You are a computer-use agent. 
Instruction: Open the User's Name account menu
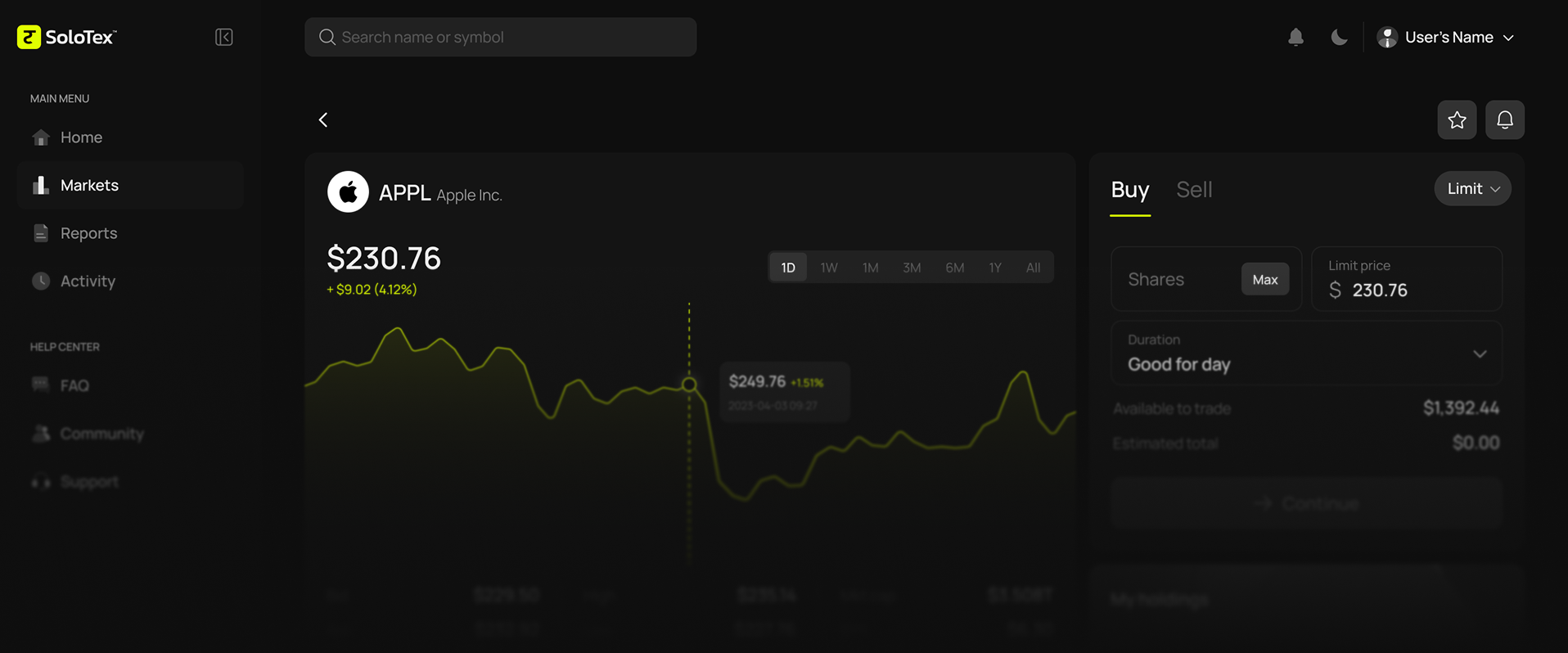pos(1446,37)
